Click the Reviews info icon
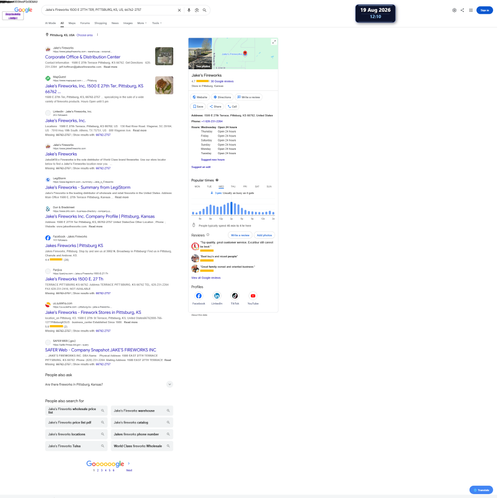Screen dimensions: 500x498 pos(208,235)
